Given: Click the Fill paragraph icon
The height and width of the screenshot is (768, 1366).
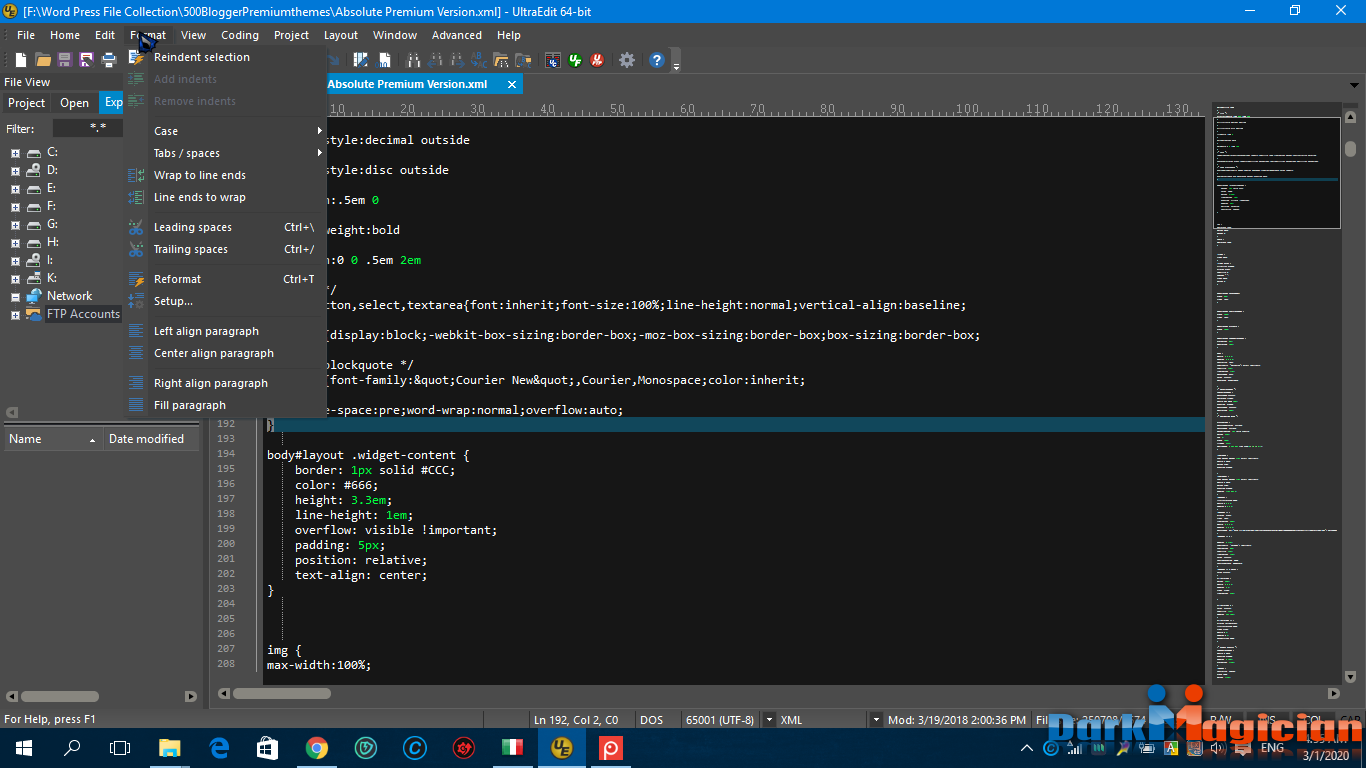Looking at the screenshot, I should 136,405.
